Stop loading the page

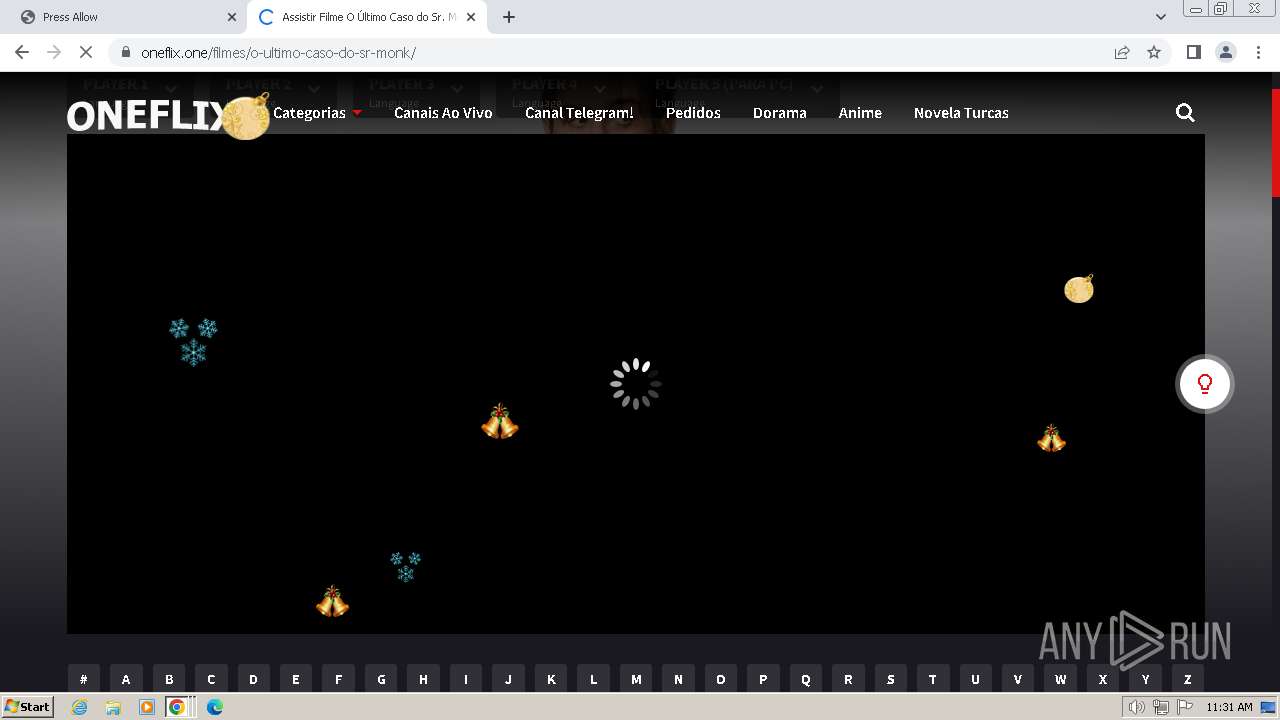tap(86, 52)
